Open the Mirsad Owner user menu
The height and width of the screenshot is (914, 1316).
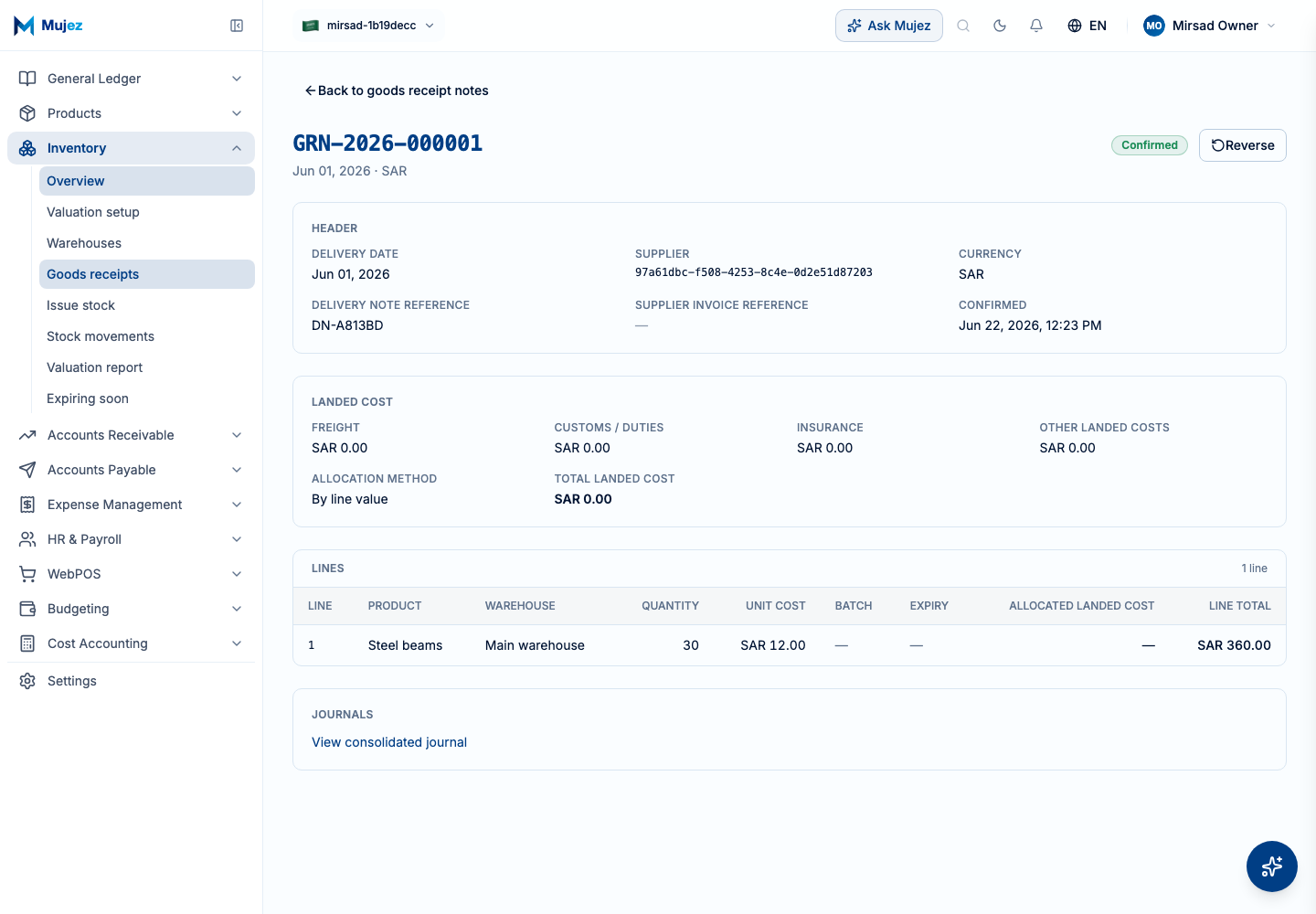(1209, 26)
